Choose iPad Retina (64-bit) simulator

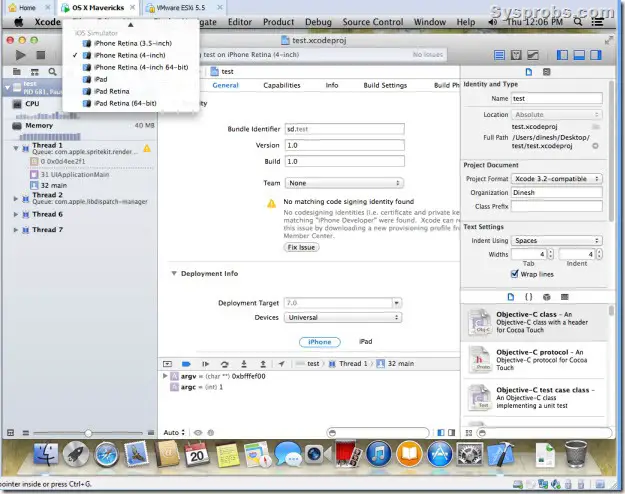pos(125,103)
